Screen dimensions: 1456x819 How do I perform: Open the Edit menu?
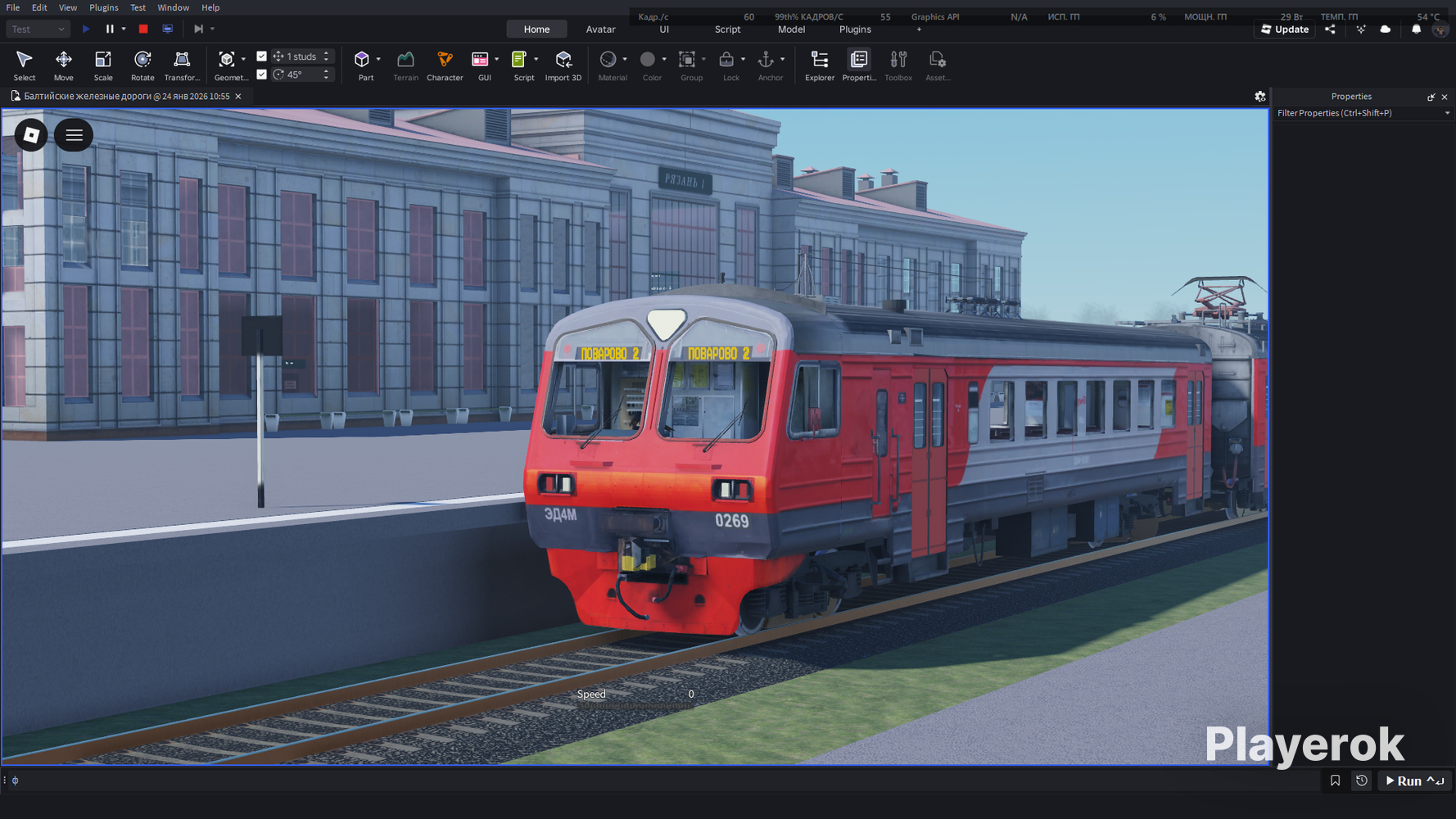point(39,7)
